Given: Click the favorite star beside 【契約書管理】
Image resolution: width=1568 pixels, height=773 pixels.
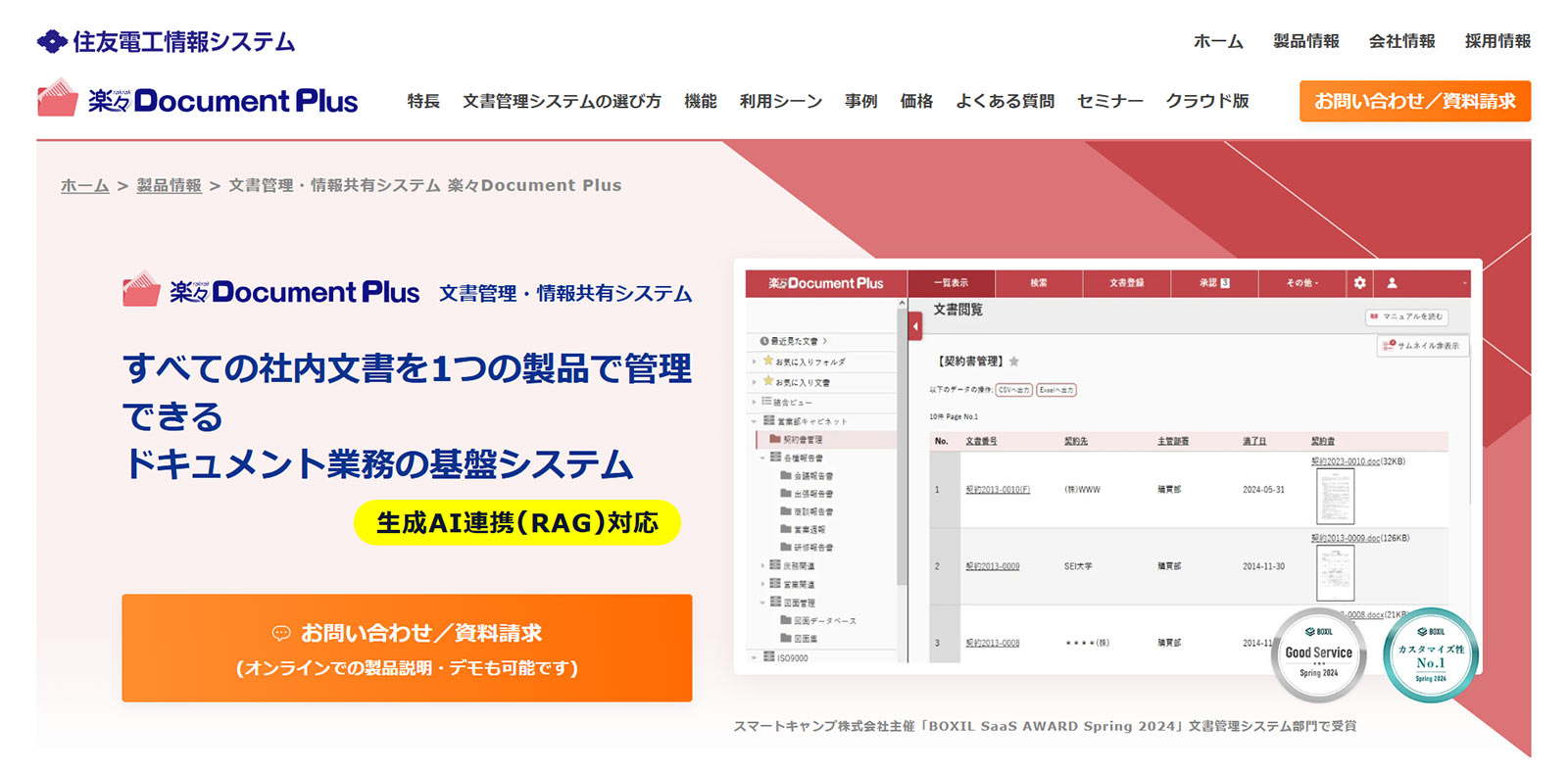Looking at the screenshot, I should tap(1014, 362).
